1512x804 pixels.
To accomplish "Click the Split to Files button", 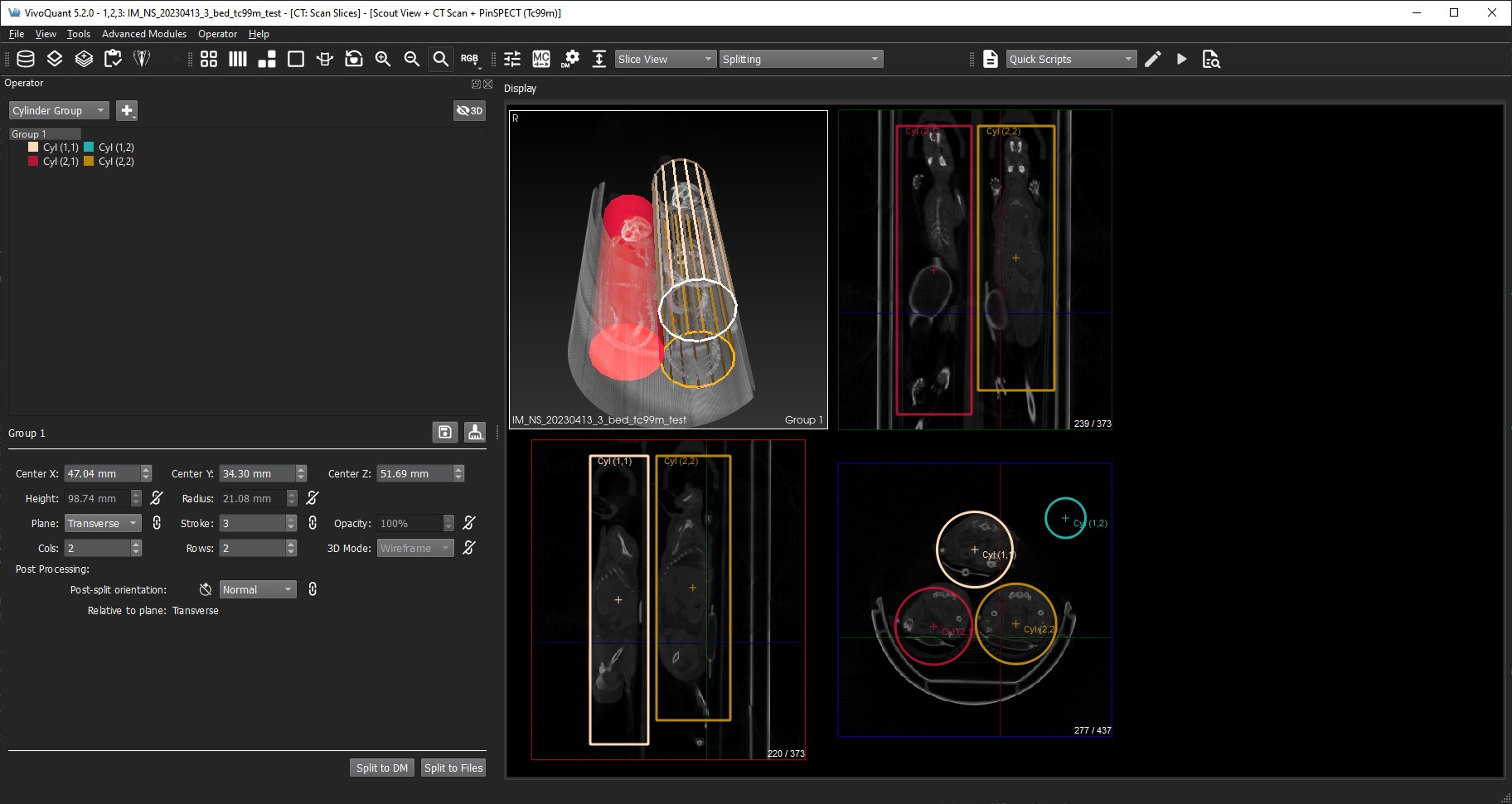I will (x=453, y=768).
